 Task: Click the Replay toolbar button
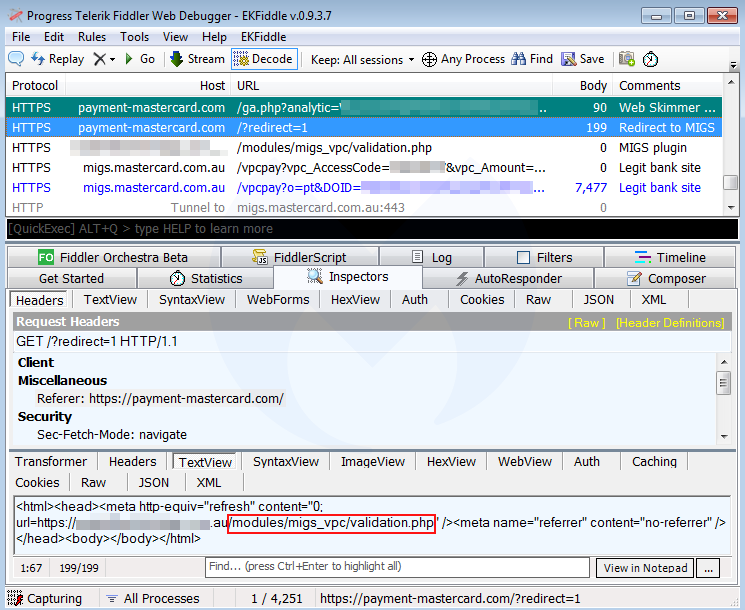point(58,59)
